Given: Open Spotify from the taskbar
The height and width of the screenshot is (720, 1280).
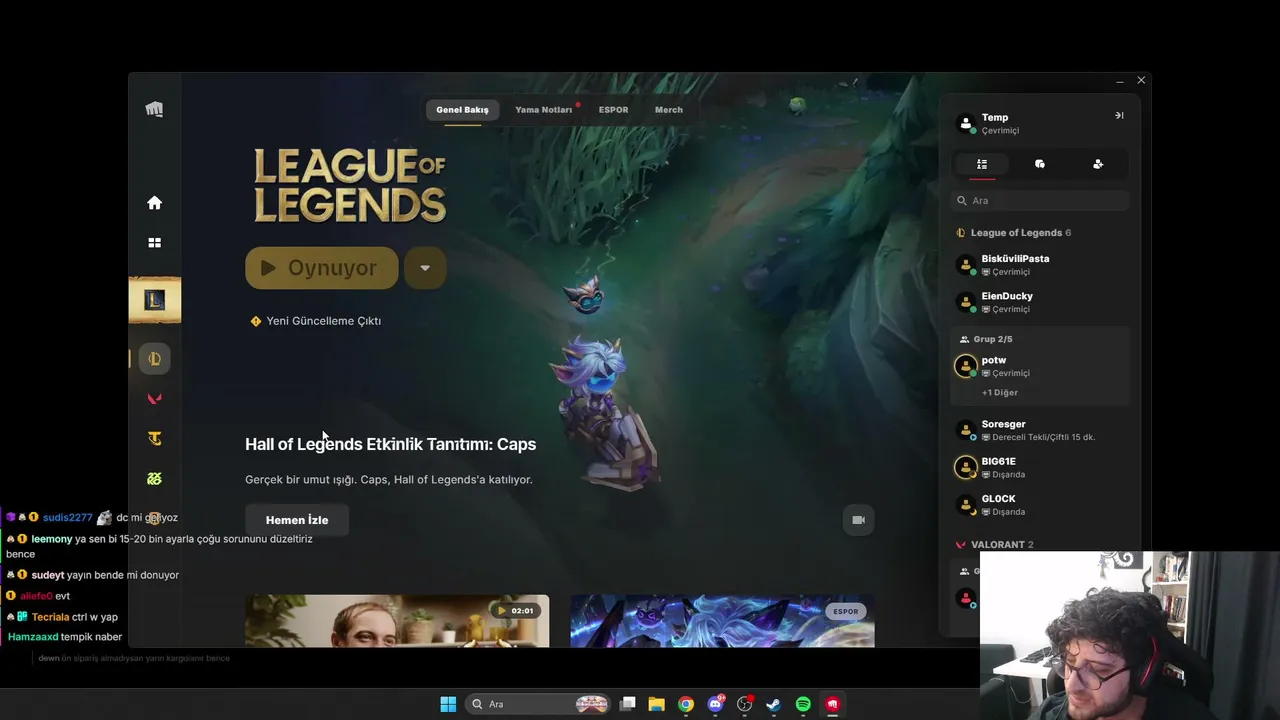Looking at the screenshot, I should pos(803,704).
